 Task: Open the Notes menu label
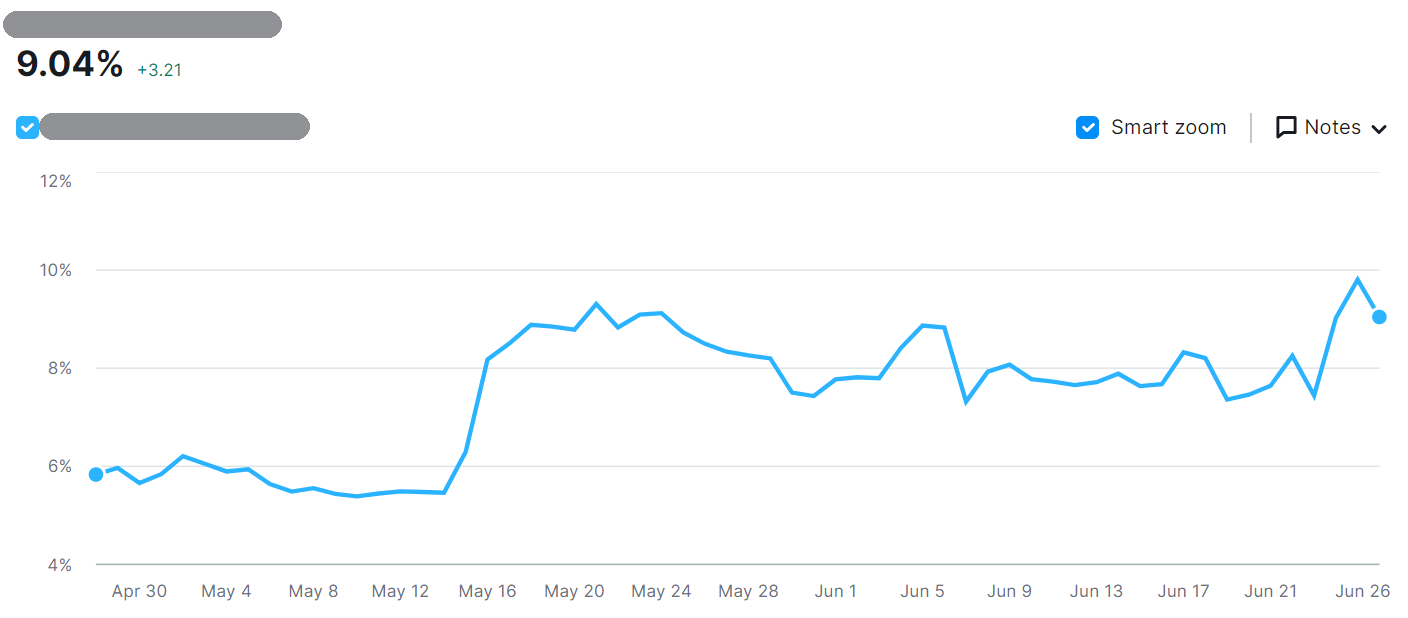(1332, 128)
